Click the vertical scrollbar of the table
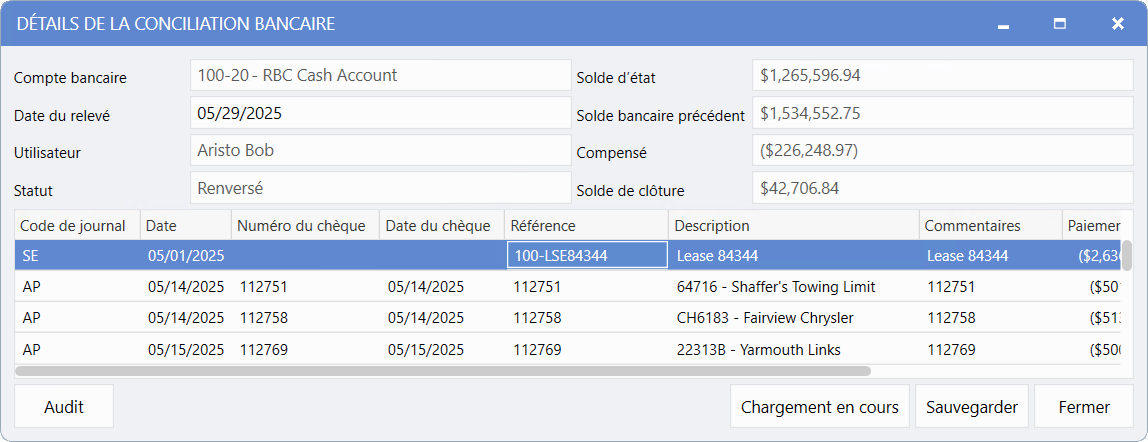 (1126, 256)
